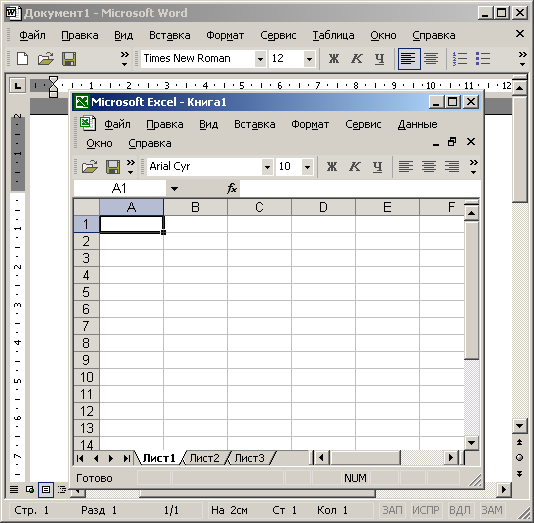
Task: Click Word's vertical scrollbar thumb
Action: point(519,149)
